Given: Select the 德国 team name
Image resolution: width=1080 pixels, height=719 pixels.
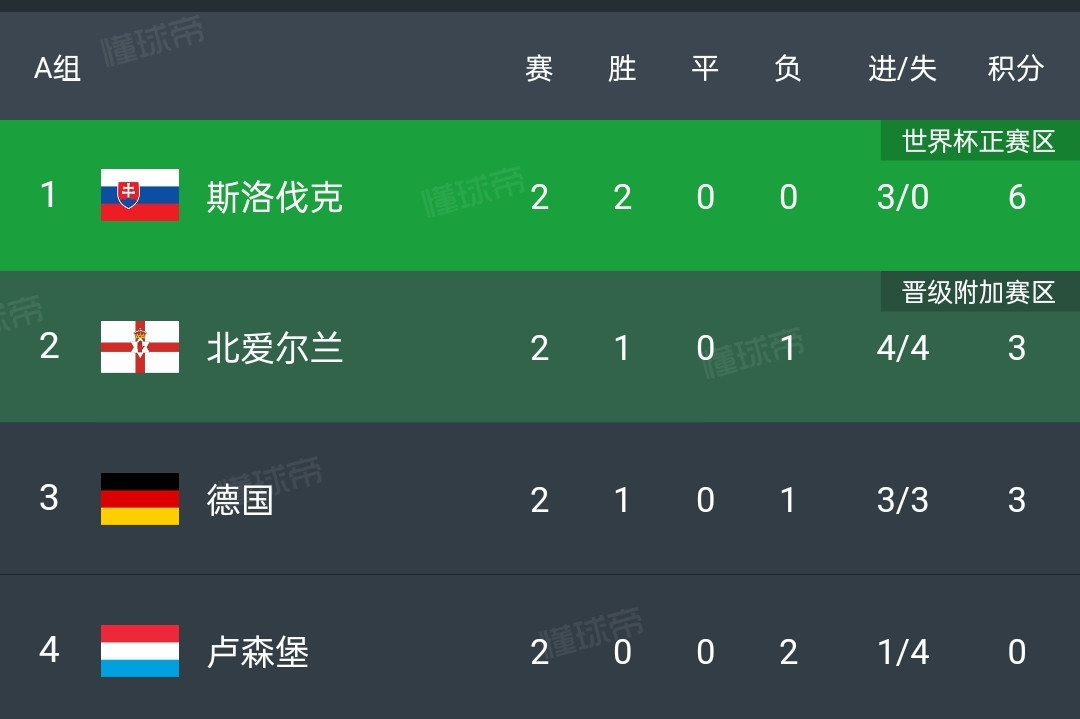Looking at the screenshot, I should pos(240,500).
